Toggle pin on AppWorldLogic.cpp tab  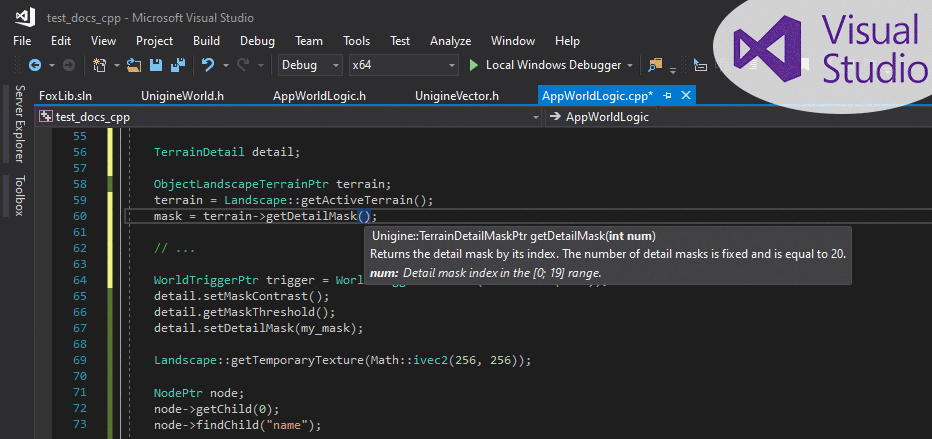coord(667,95)
